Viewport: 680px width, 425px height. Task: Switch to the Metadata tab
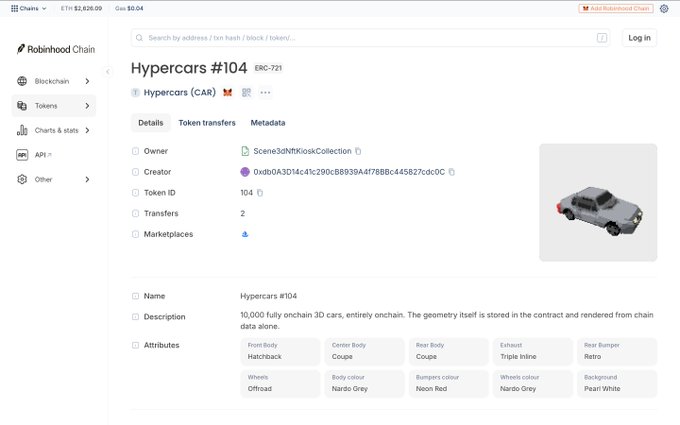(x=268, y=123)
